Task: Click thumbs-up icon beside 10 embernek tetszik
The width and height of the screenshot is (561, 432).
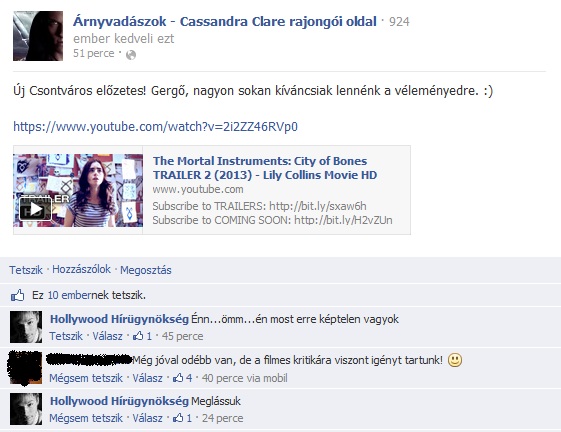Action: (x=18, y=296)
